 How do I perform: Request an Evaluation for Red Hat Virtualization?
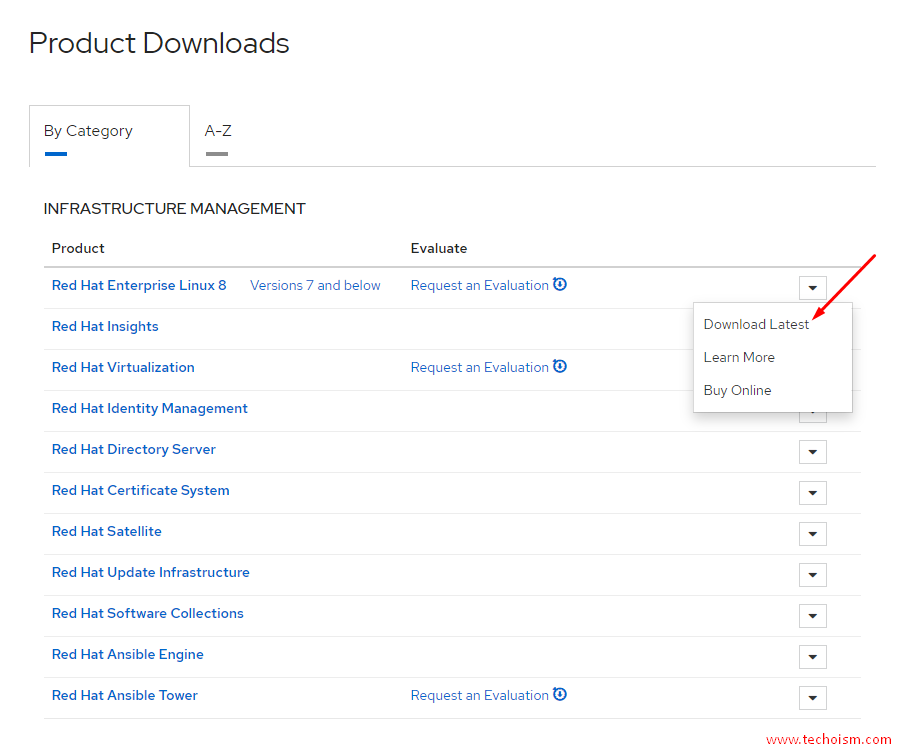(x=479, y=367)
